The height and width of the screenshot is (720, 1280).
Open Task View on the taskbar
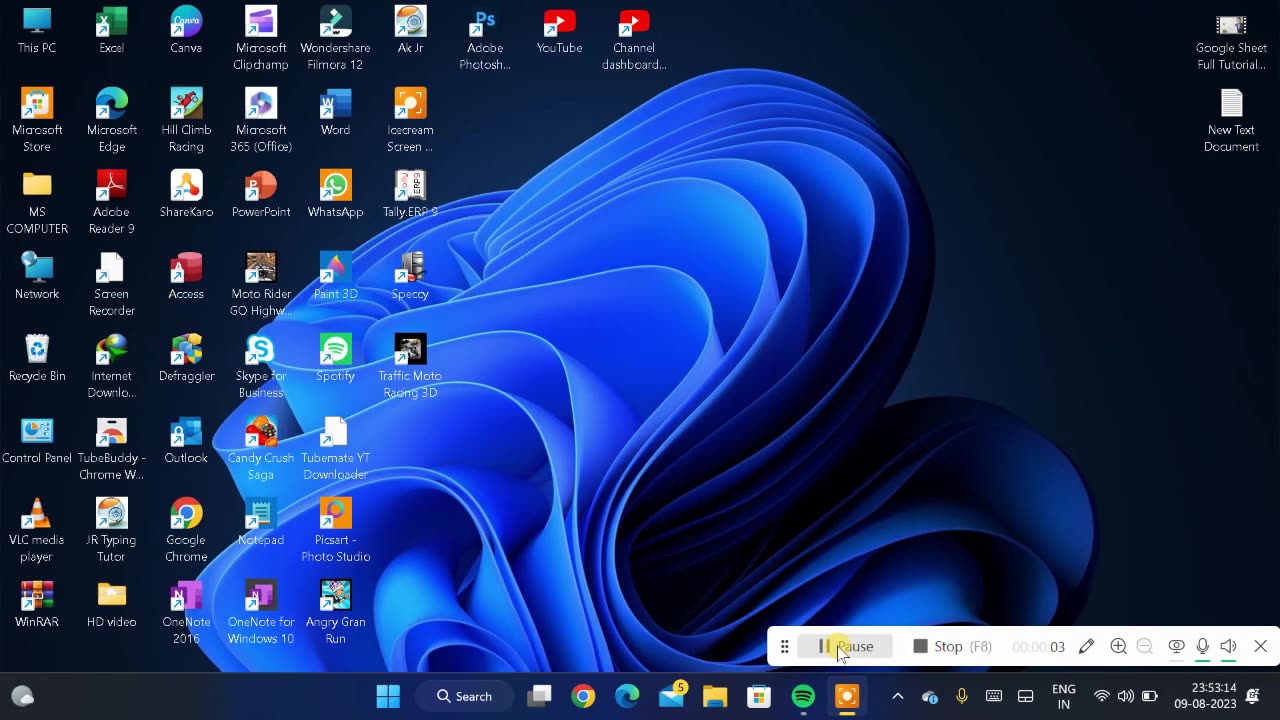(540, 696)
